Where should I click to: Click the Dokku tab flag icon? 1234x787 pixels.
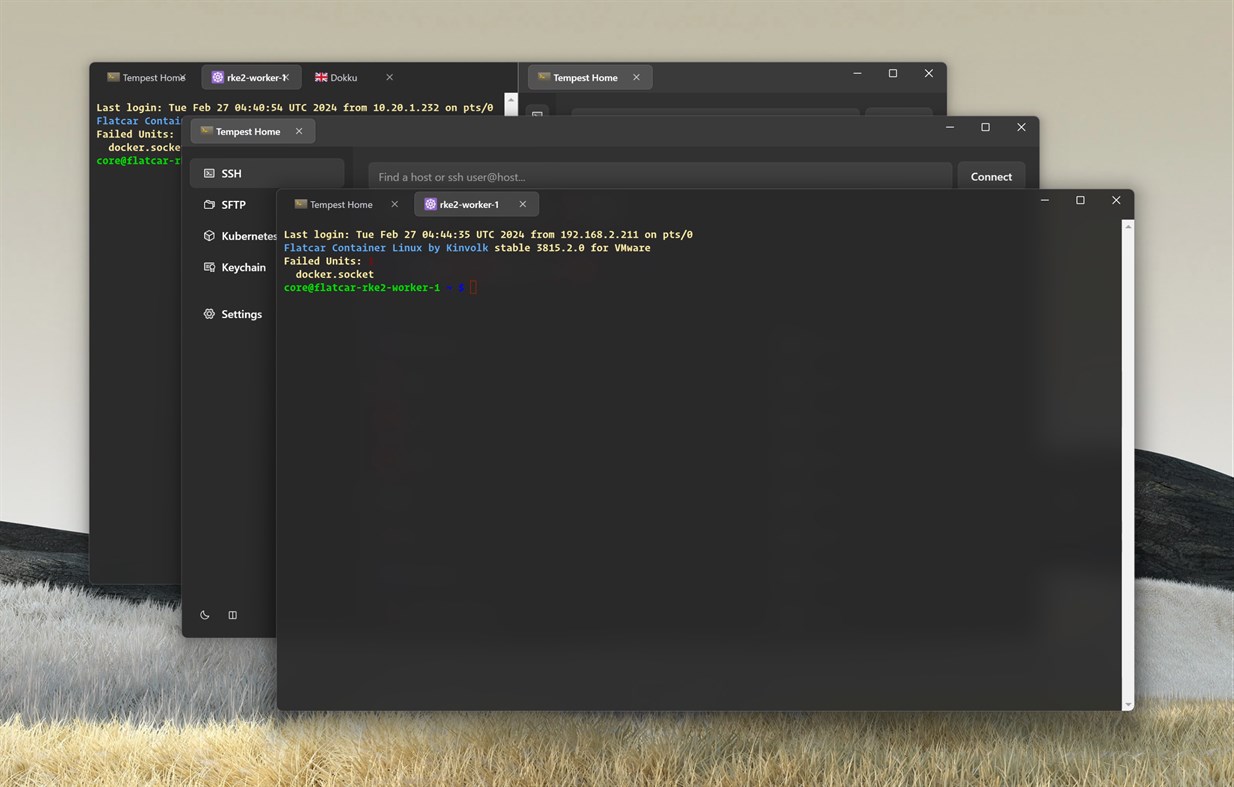(x=320, y=77)
